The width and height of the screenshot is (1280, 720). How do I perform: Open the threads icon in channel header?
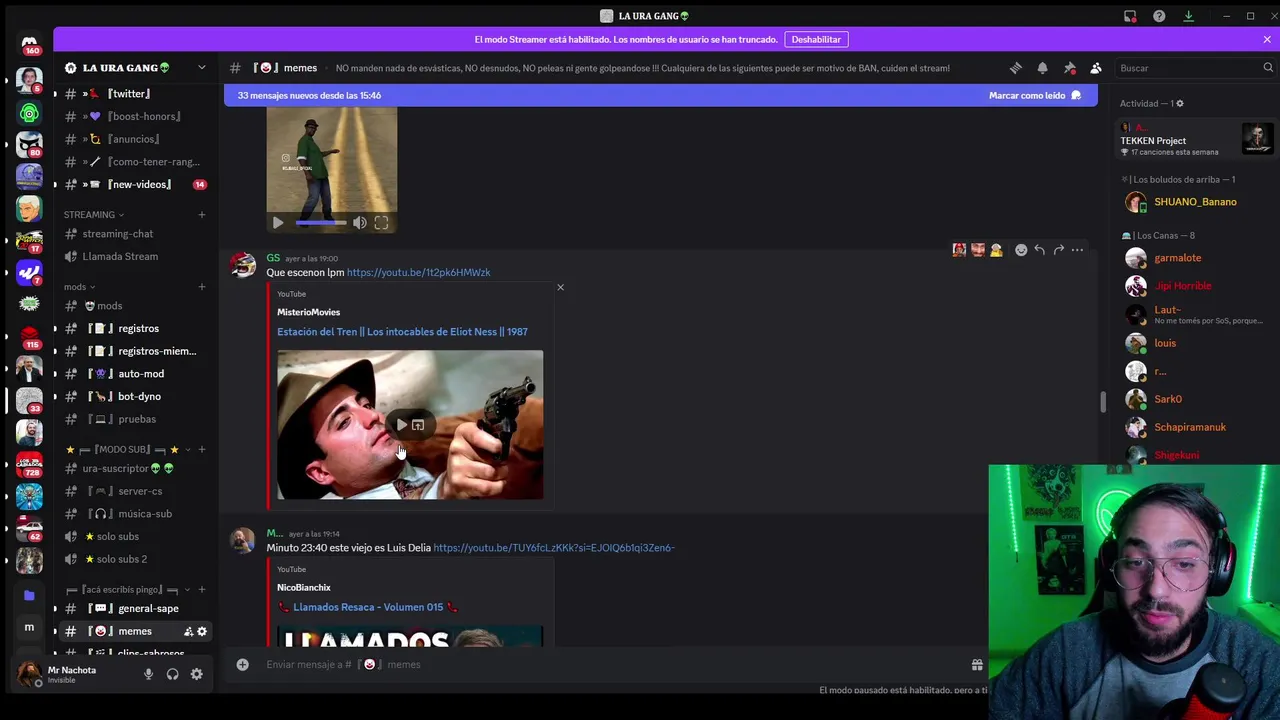1016,68
